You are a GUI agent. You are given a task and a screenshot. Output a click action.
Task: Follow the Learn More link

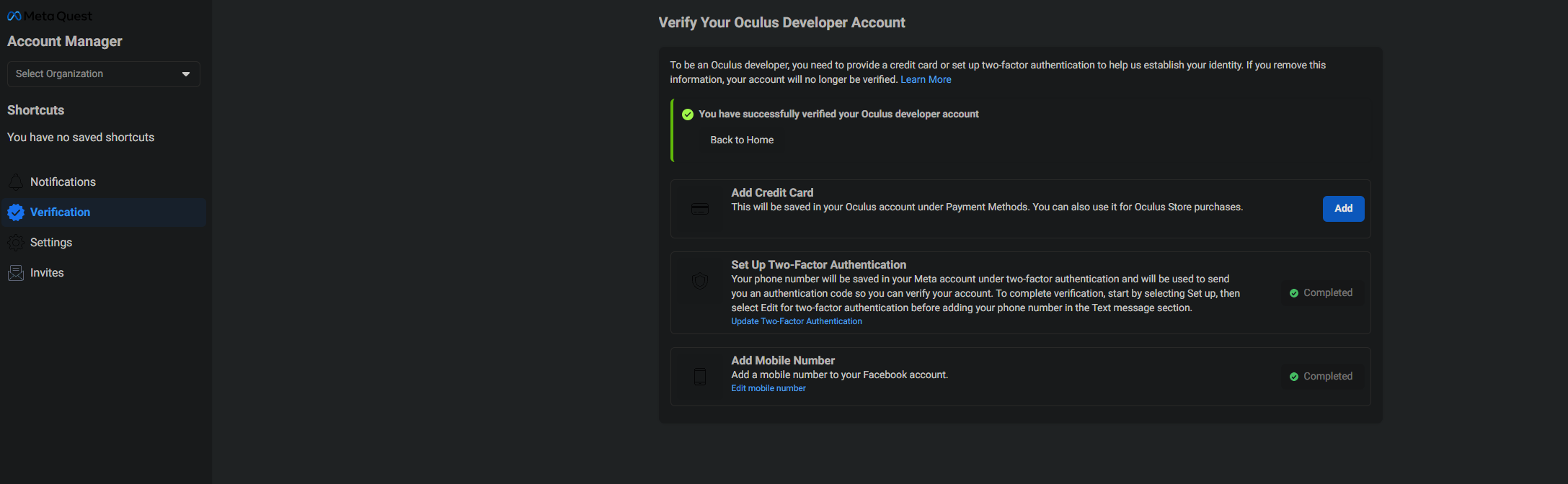pyautogui.click(x=926, y=79)
